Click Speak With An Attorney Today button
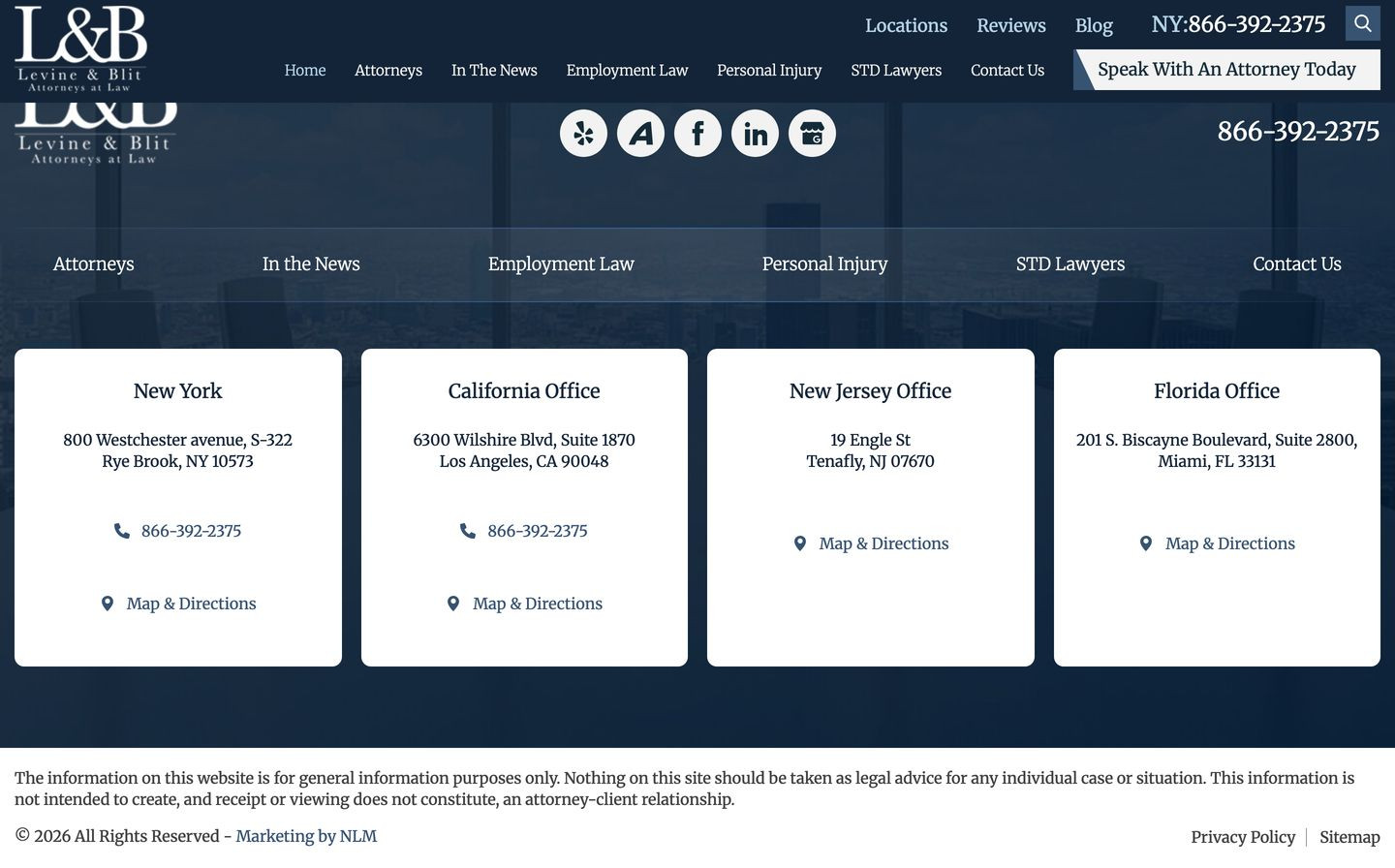Screen dimensions: 1395x868 pyautogui.click(x=1226, y=70)
